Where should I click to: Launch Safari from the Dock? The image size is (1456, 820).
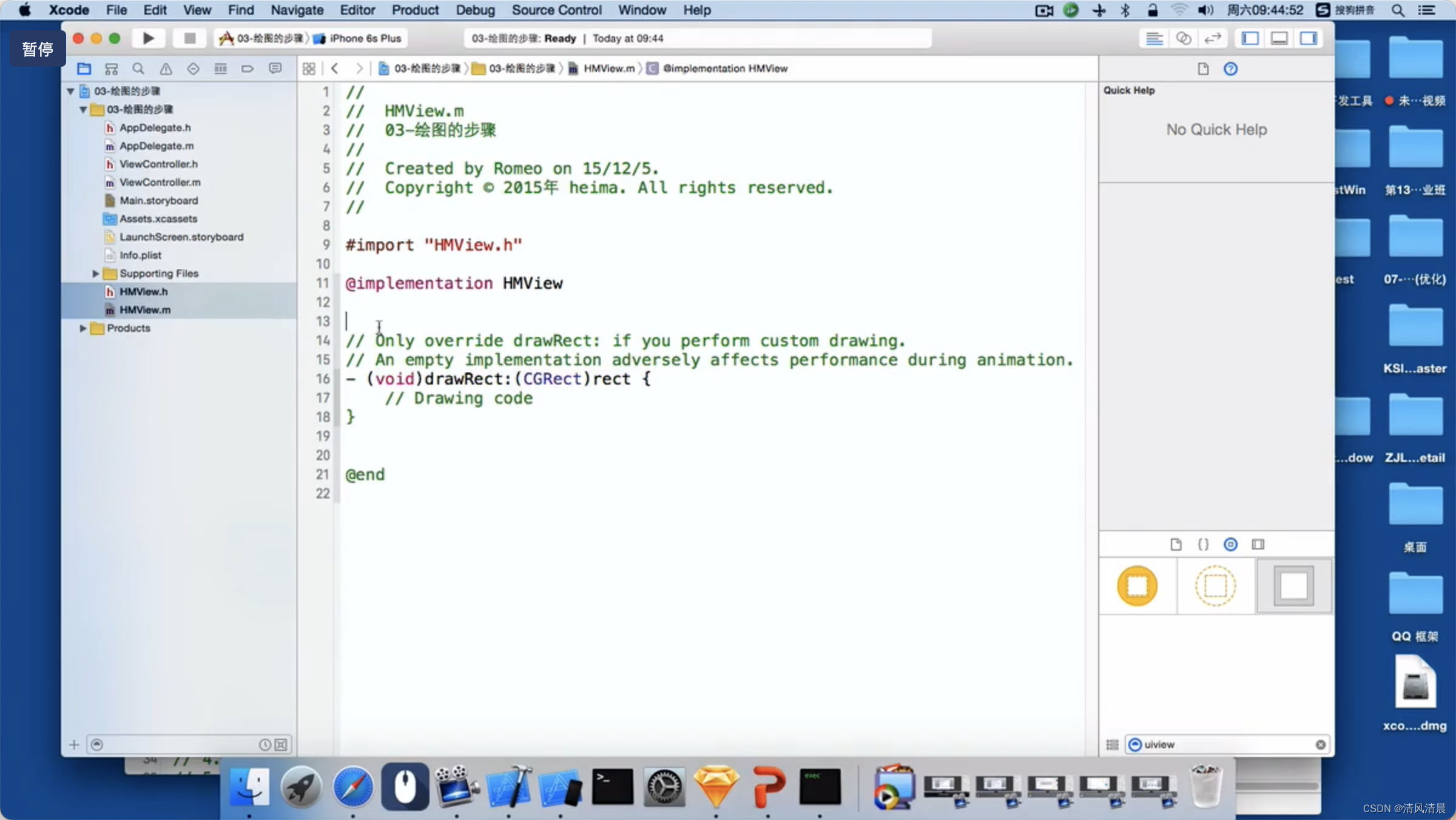click(353, 787)
